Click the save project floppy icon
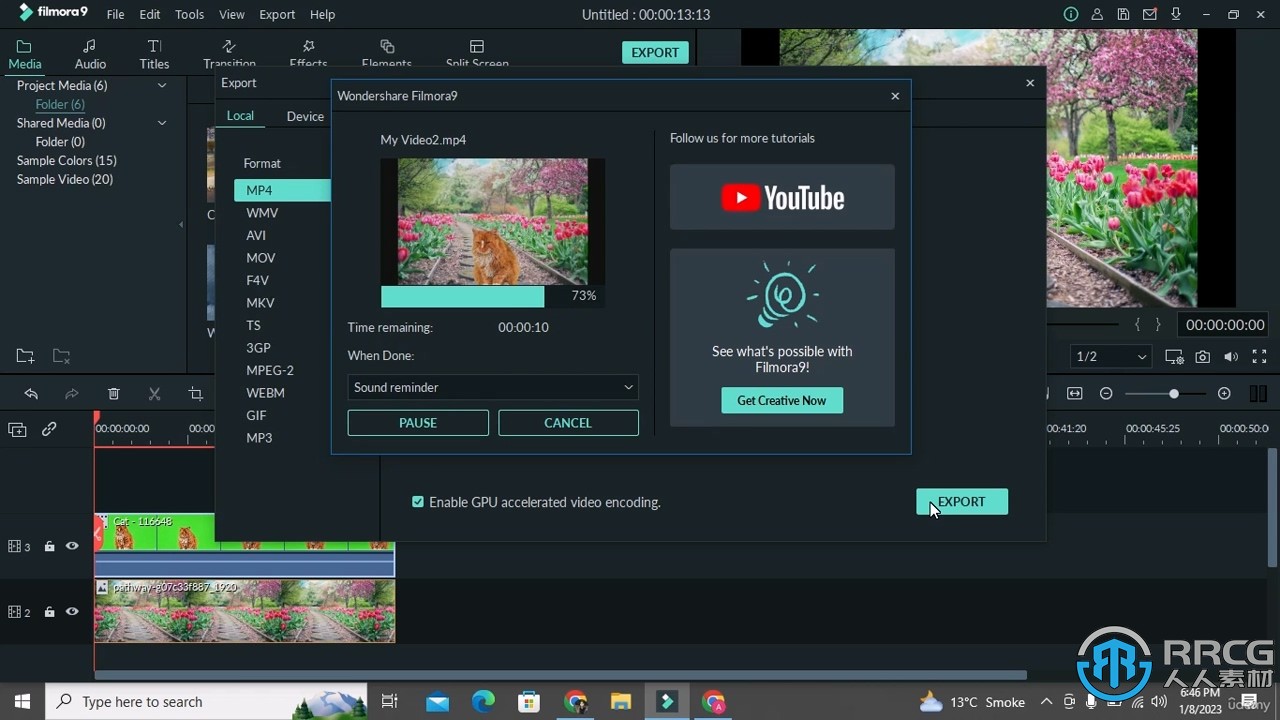The width and height of the screenshot is (1280, 720). pos(1124,14)
